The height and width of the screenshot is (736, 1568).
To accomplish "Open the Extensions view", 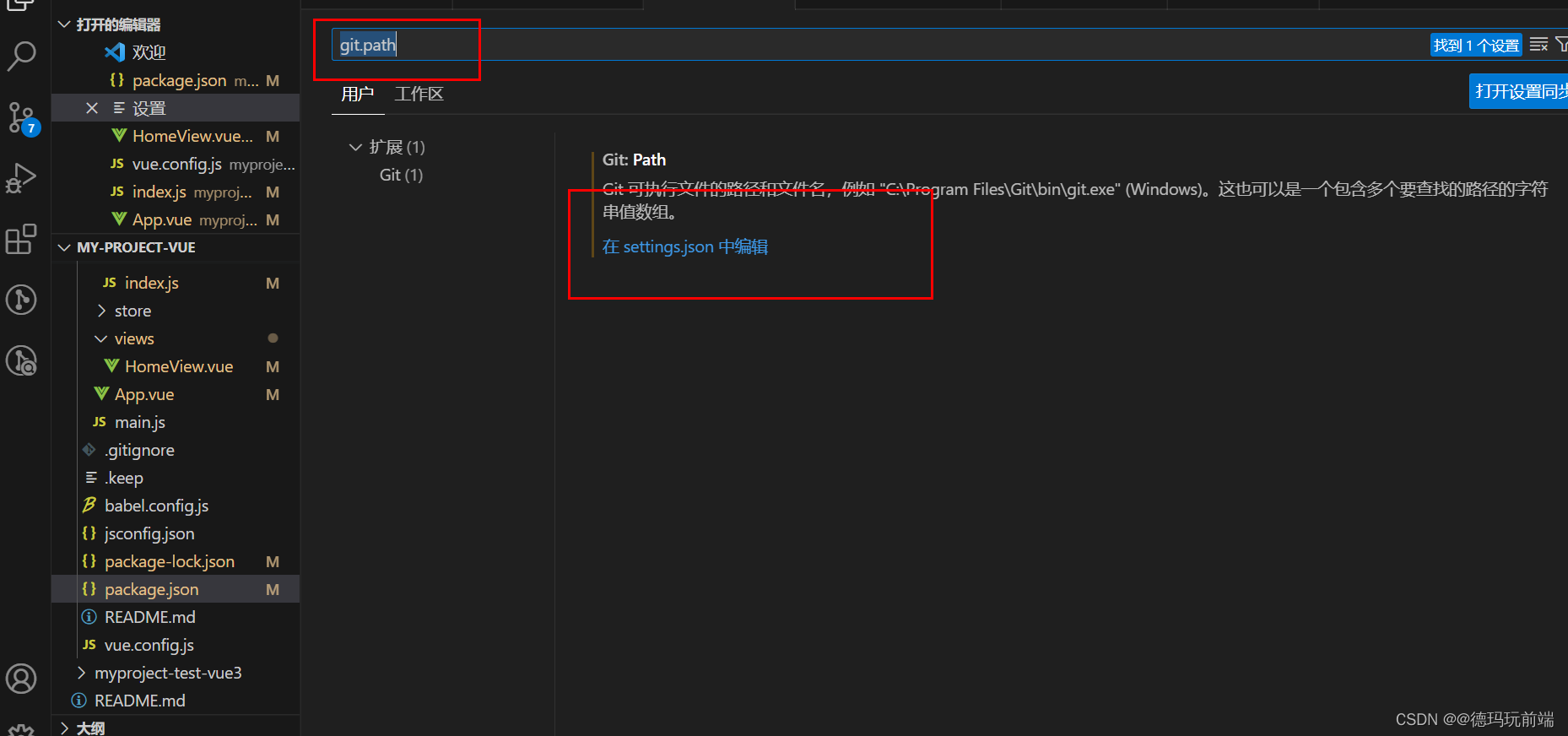I will pos(21,239).
